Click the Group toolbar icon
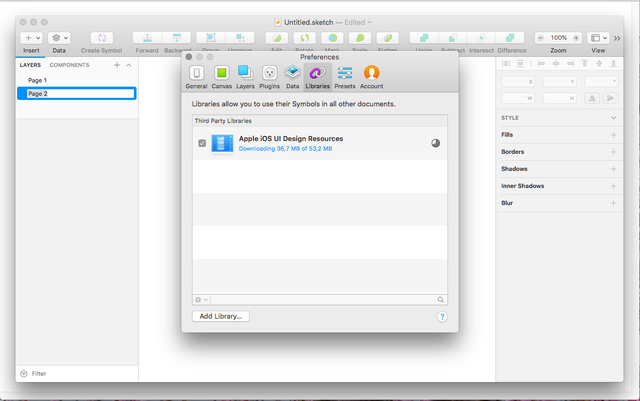This screenshot has height=401, width=640. 211,38
